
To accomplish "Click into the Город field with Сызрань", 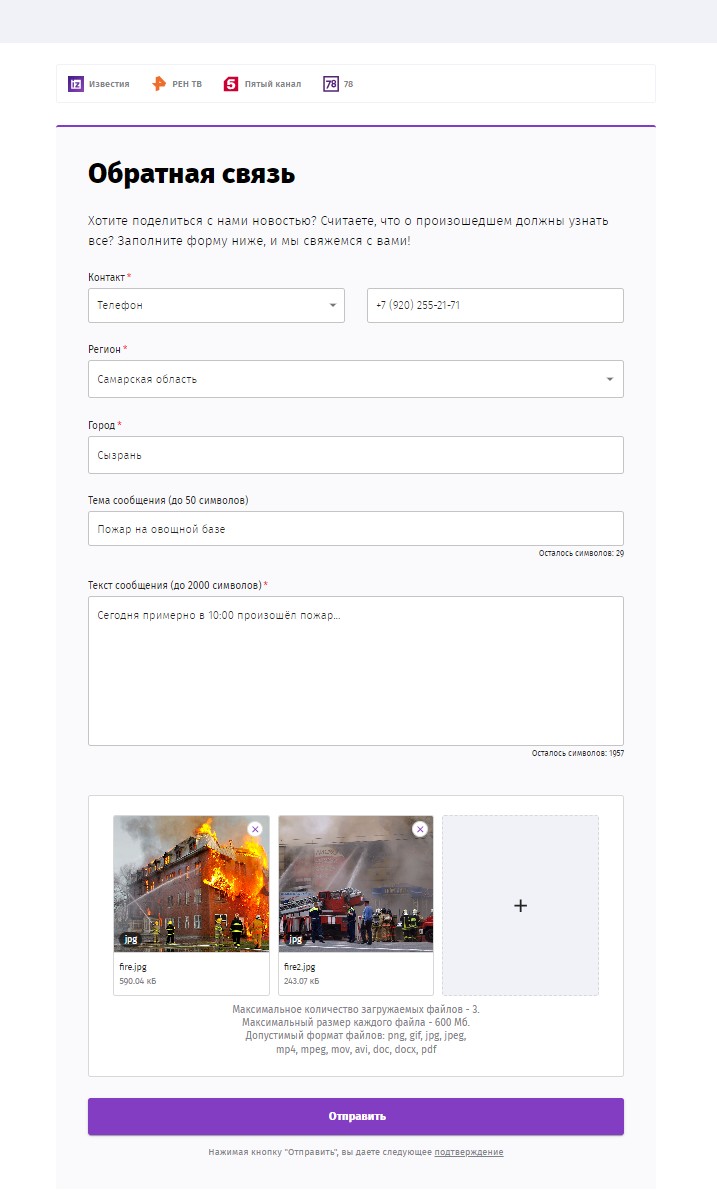I will click(x=355, y=455).
